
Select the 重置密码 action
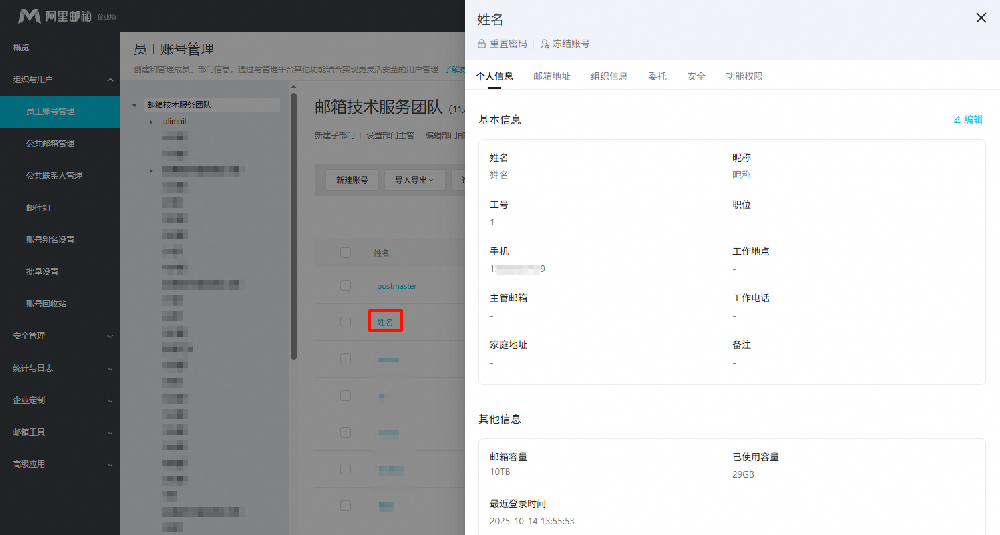[x=508, y=44]
